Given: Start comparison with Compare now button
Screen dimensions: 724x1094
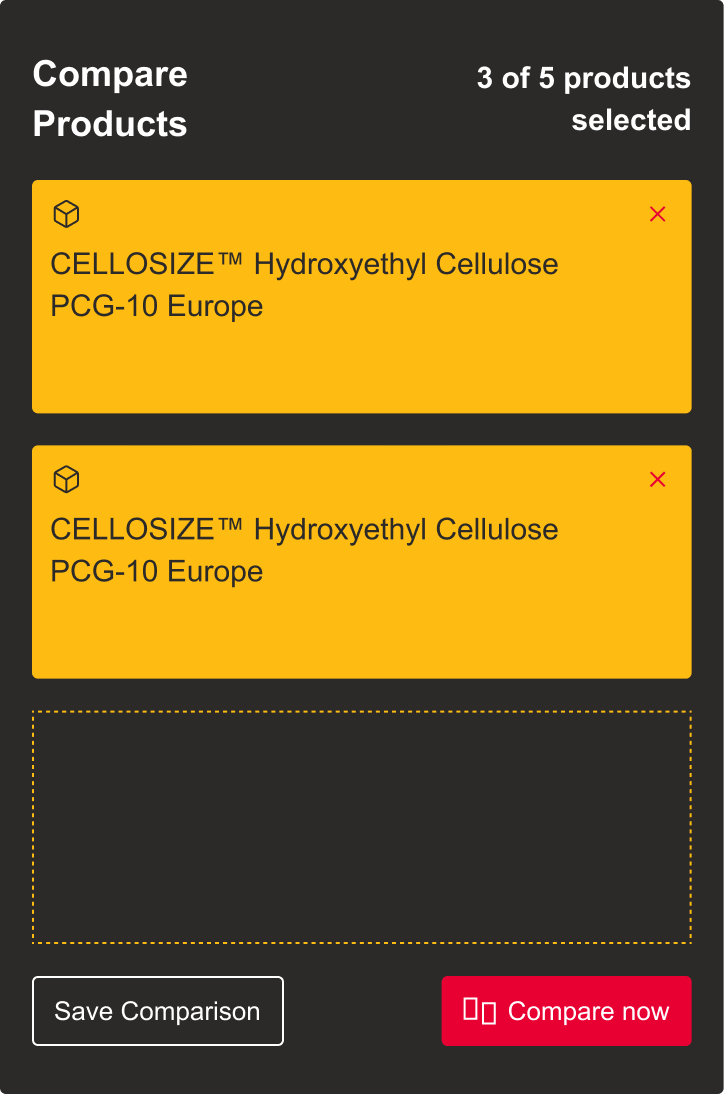Looking at the screenshot, I should click(566, 1011).
